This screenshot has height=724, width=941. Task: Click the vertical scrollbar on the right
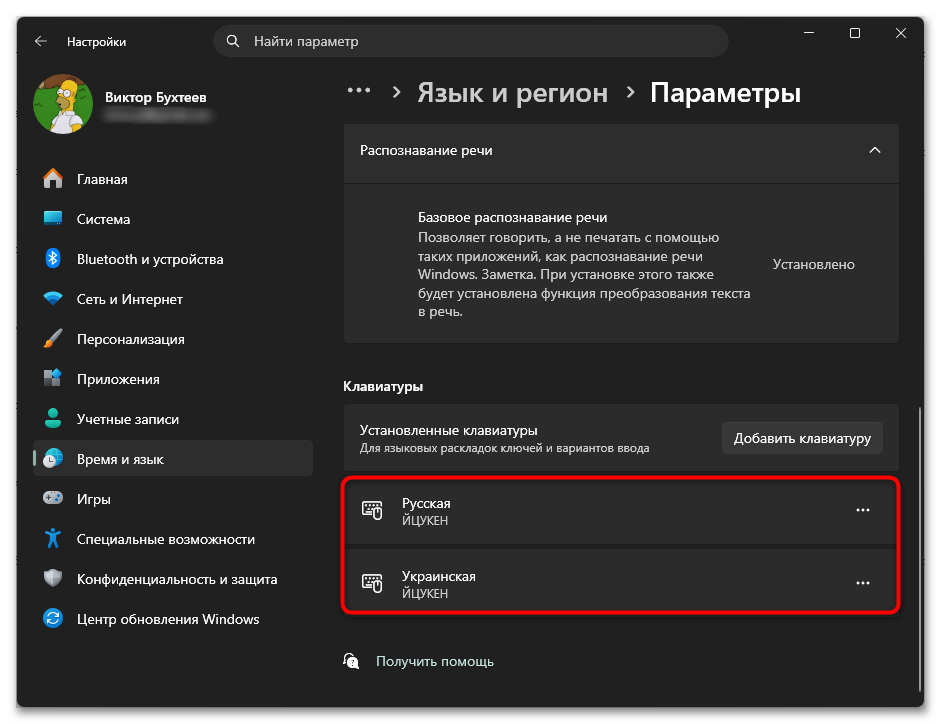point(920,549)
